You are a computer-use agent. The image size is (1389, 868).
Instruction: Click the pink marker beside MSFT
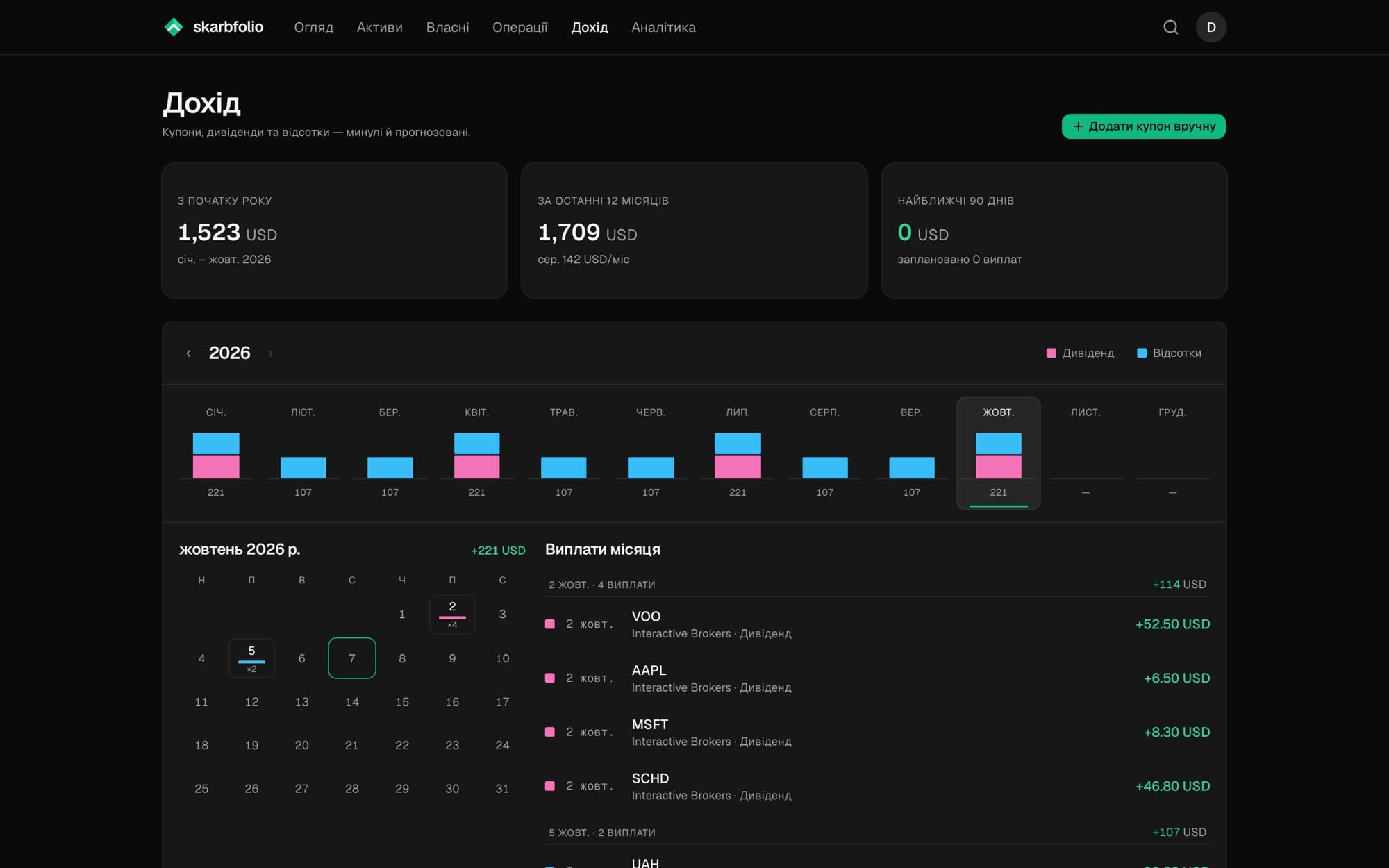tap(550, 732)
